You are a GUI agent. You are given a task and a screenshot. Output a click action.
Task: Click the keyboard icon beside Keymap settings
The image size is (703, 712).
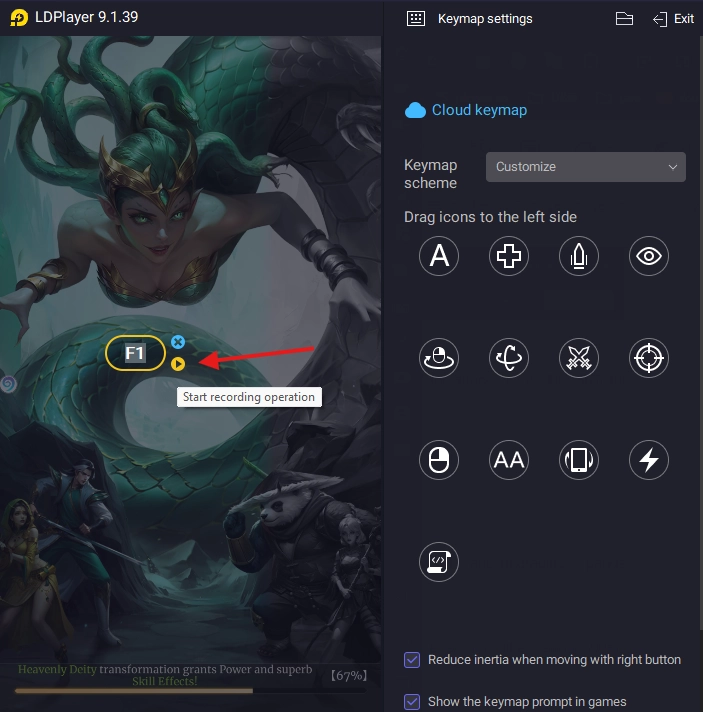(x=416, y=19)
